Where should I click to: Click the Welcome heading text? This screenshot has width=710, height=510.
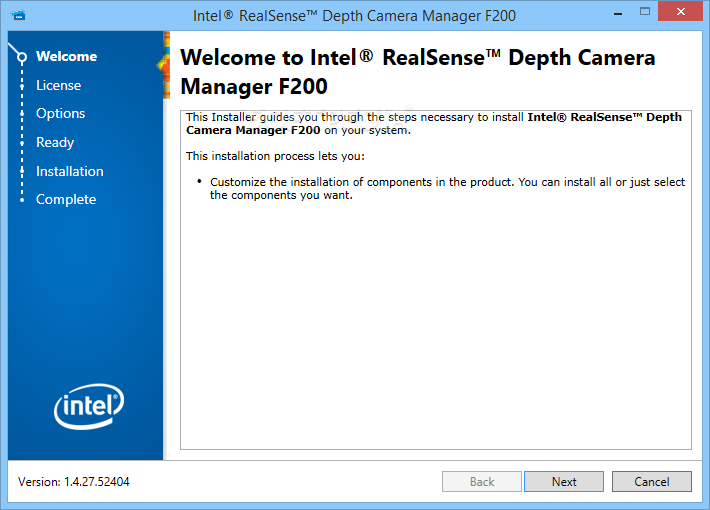(417, 72)
